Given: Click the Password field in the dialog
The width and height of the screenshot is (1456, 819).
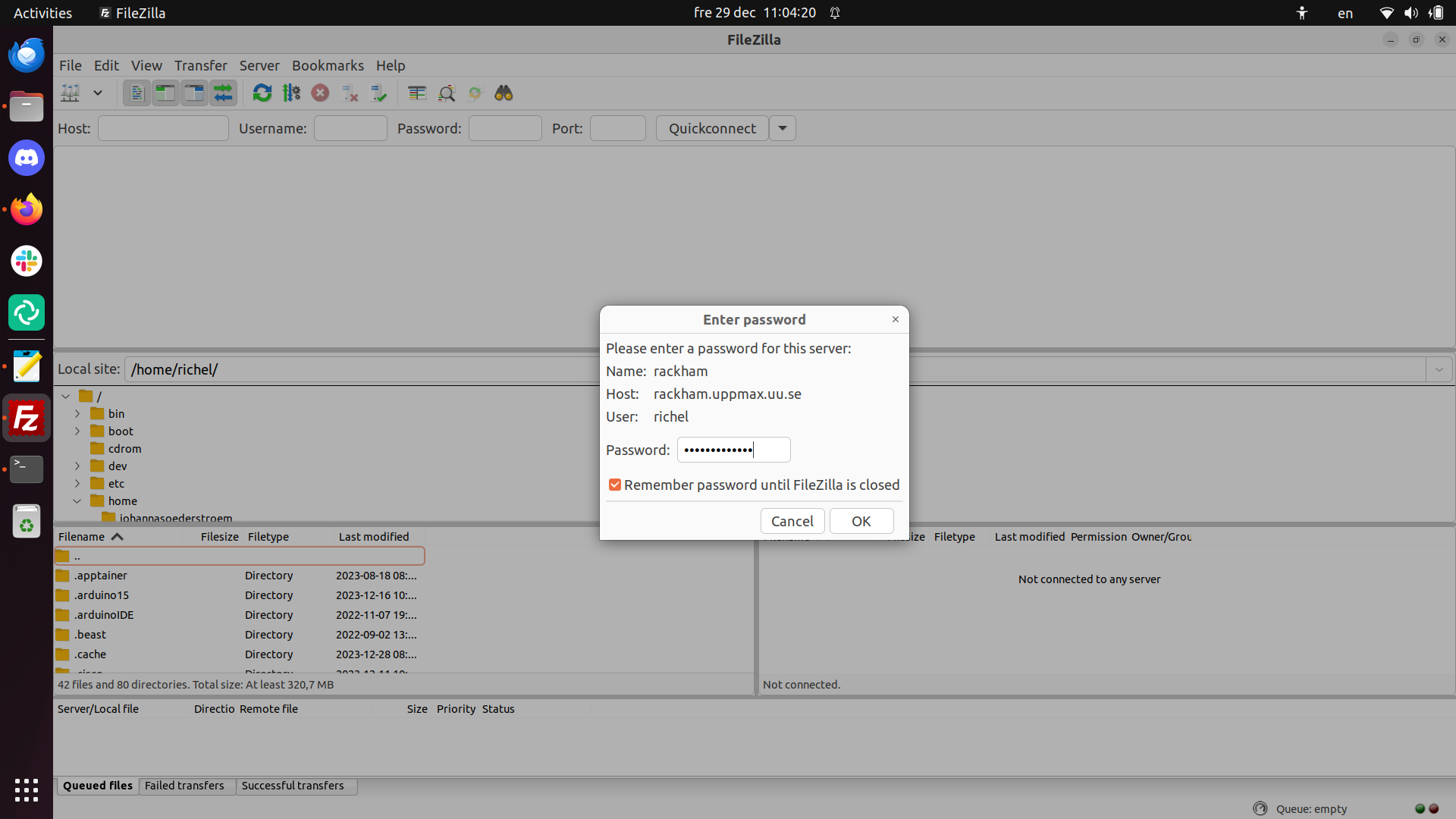Looking at the screenshot, I should [733, 450].
